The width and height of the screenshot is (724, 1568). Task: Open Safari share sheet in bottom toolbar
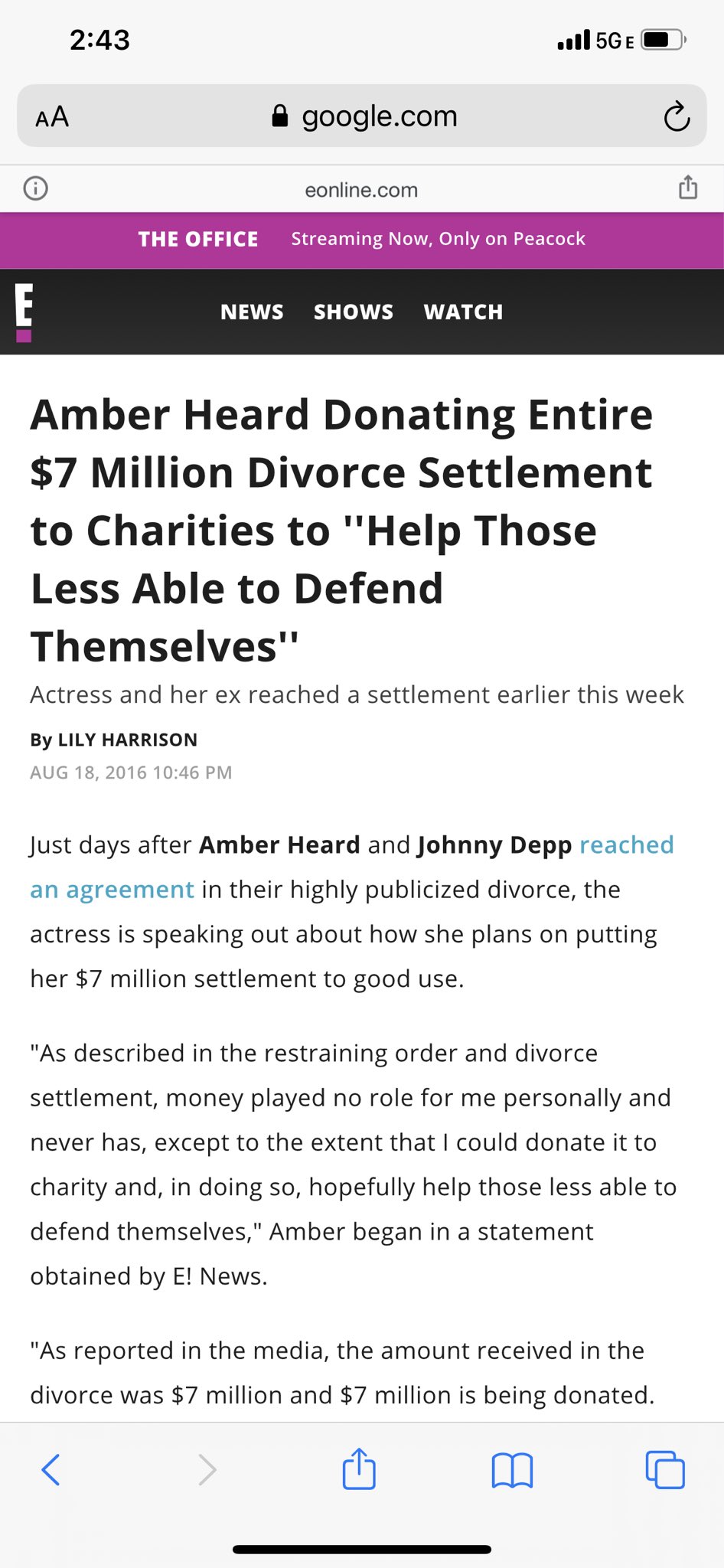tap(359, 1468)
